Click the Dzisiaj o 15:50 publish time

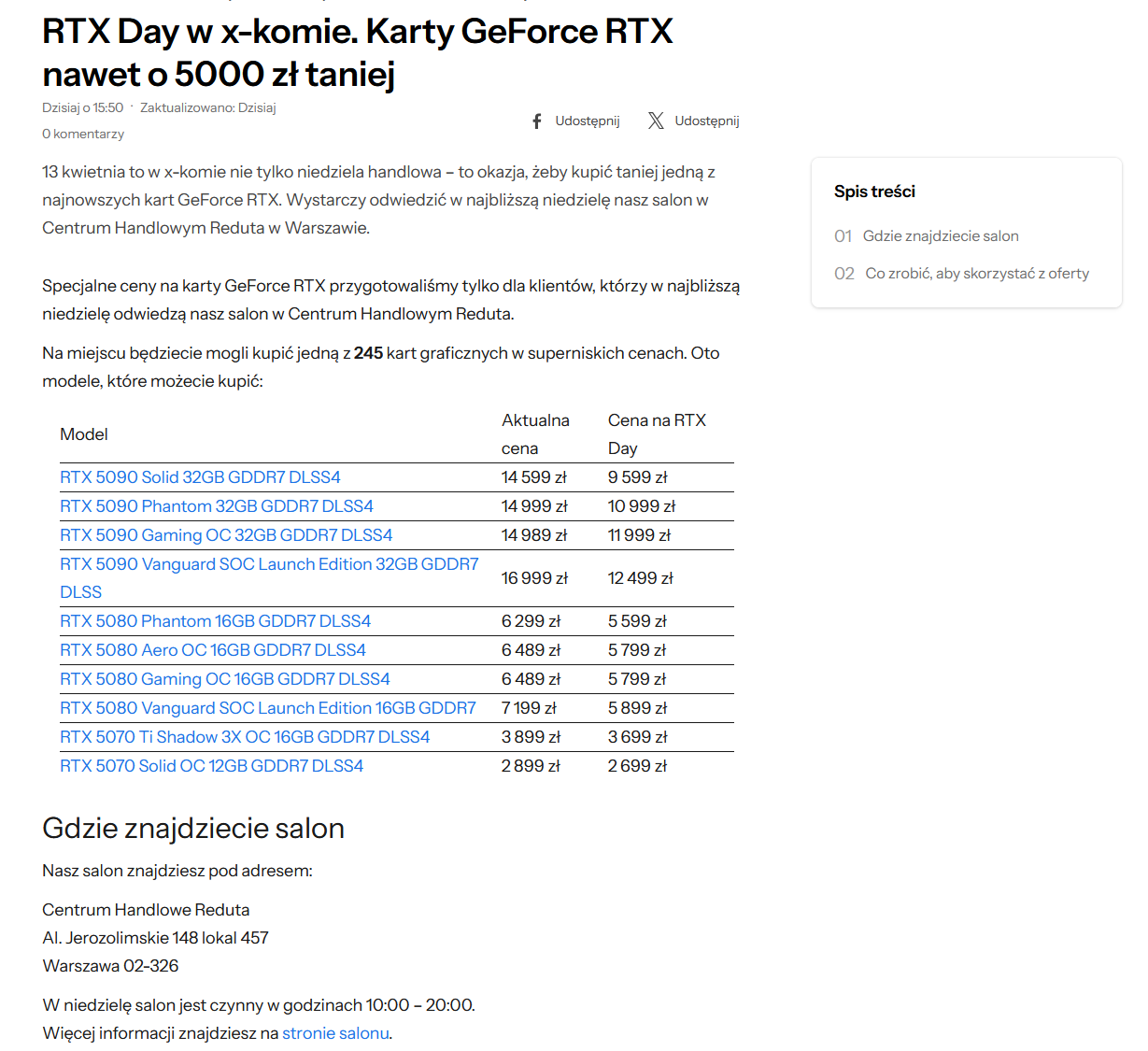click(x=82, y=107)
